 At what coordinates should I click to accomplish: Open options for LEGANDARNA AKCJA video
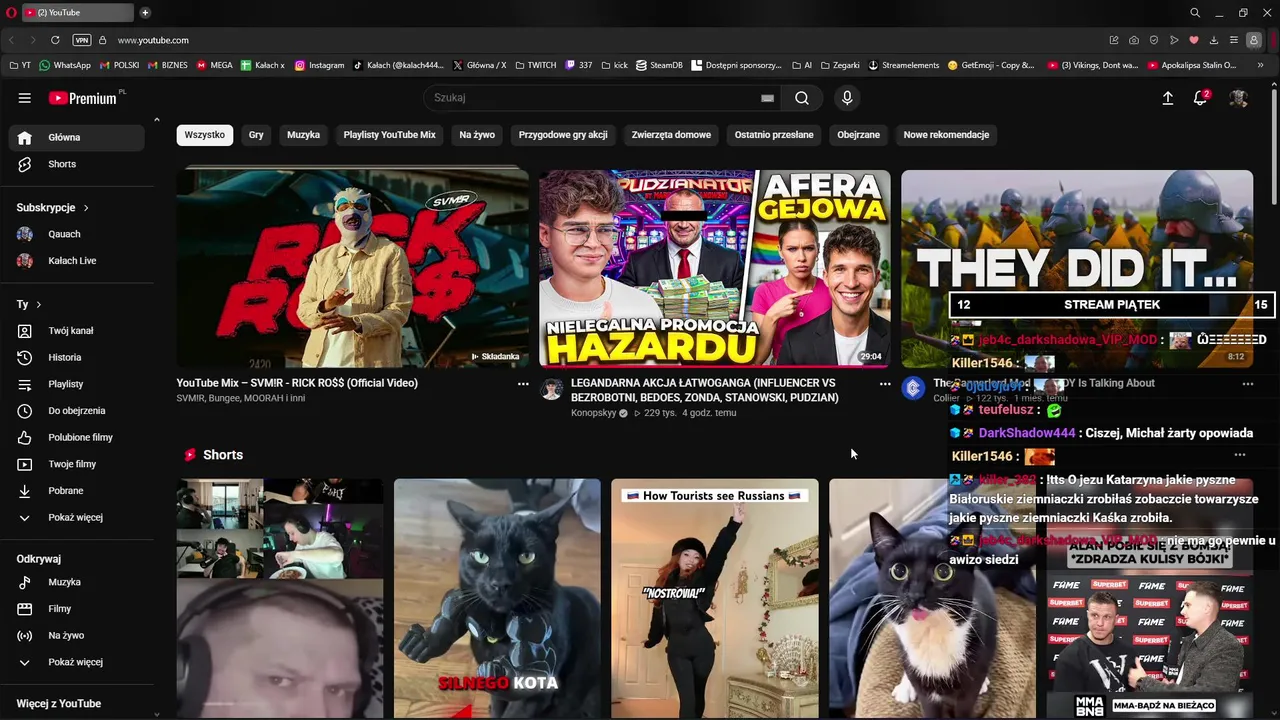(885, 383)
